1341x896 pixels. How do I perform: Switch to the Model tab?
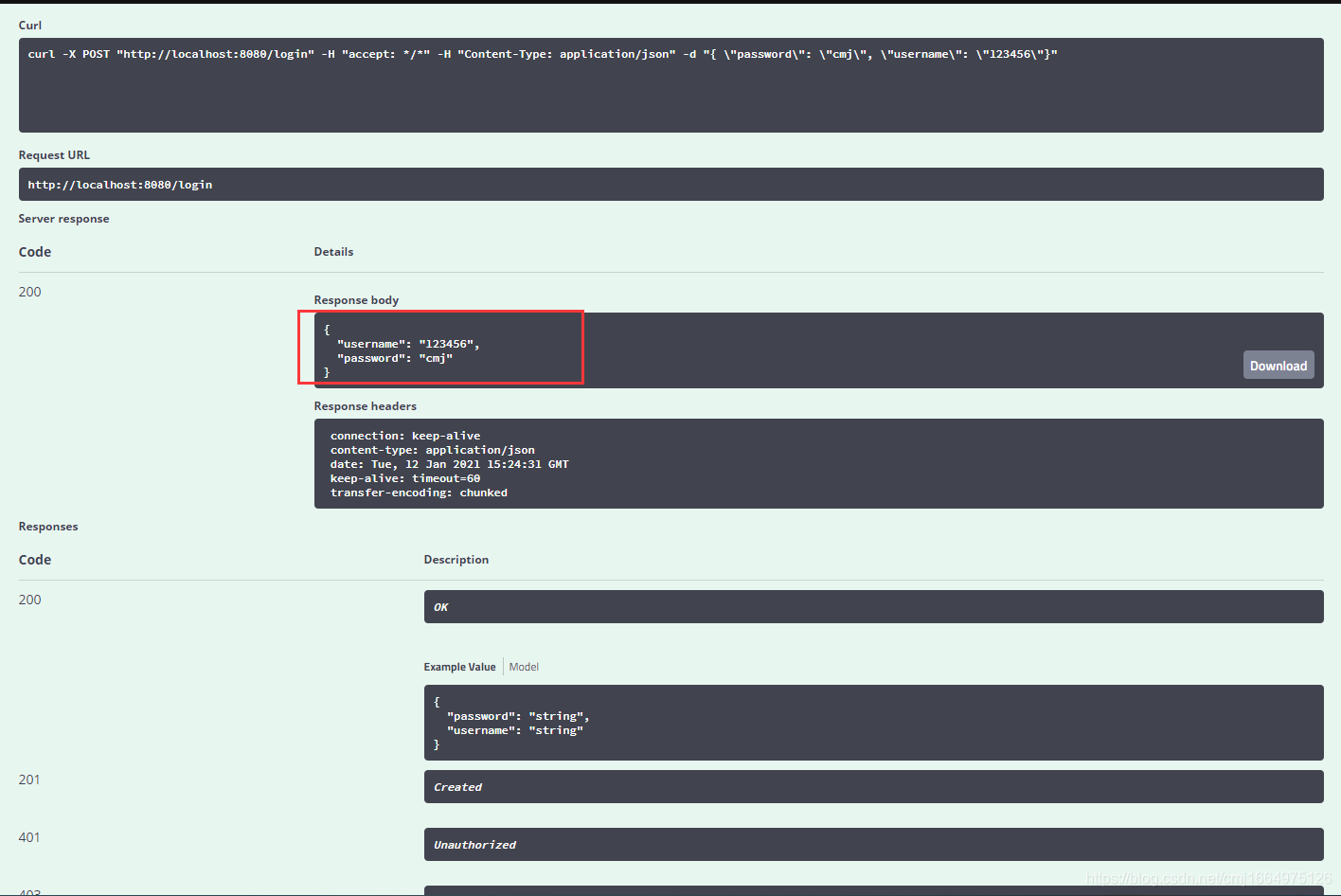point(524,667)
